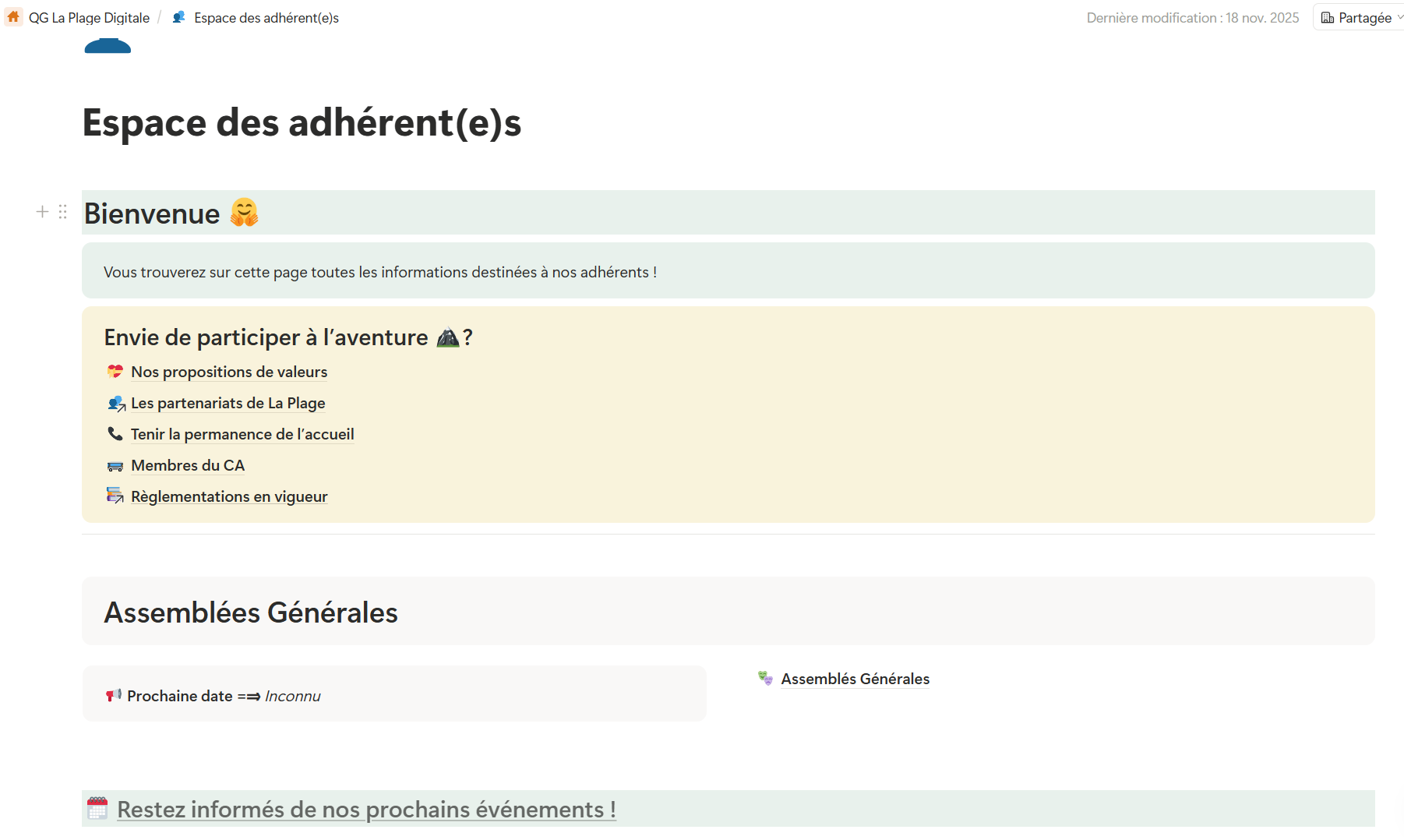1404x840 pixels.
Task: Open Nos propositions de valeurs page link
Action: point(229,372)
